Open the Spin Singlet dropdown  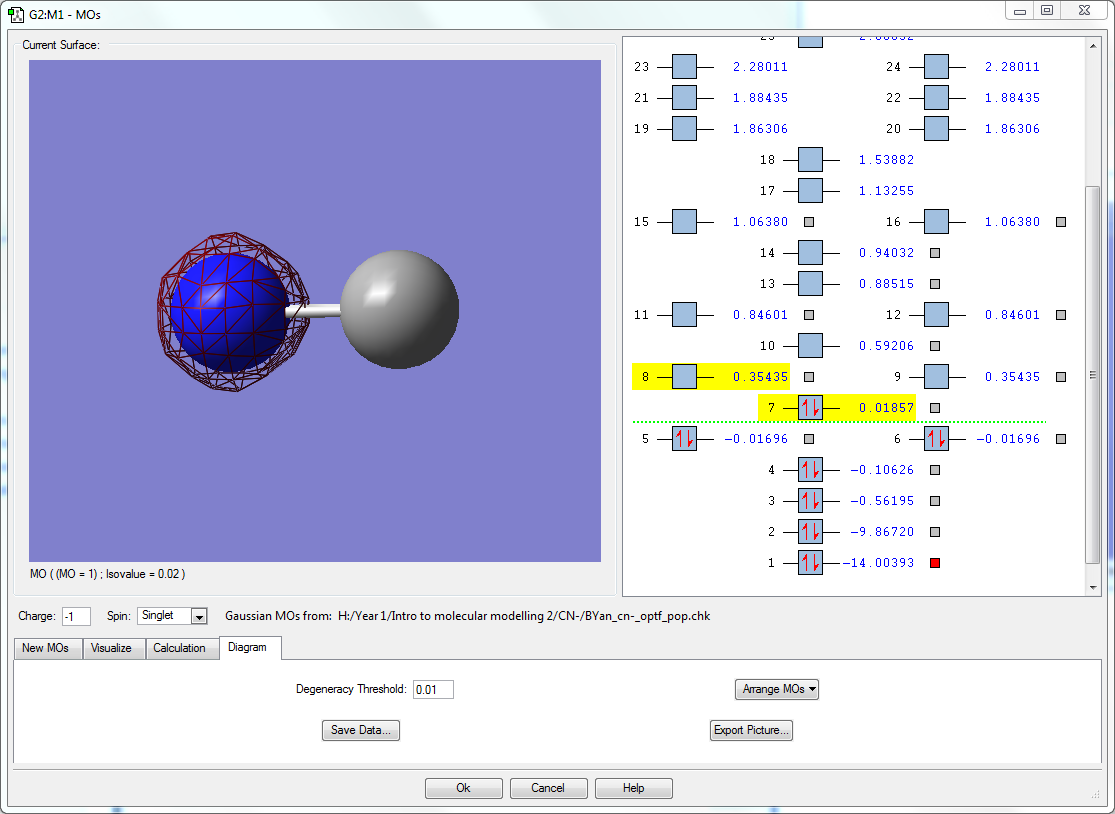coord(198,616)
